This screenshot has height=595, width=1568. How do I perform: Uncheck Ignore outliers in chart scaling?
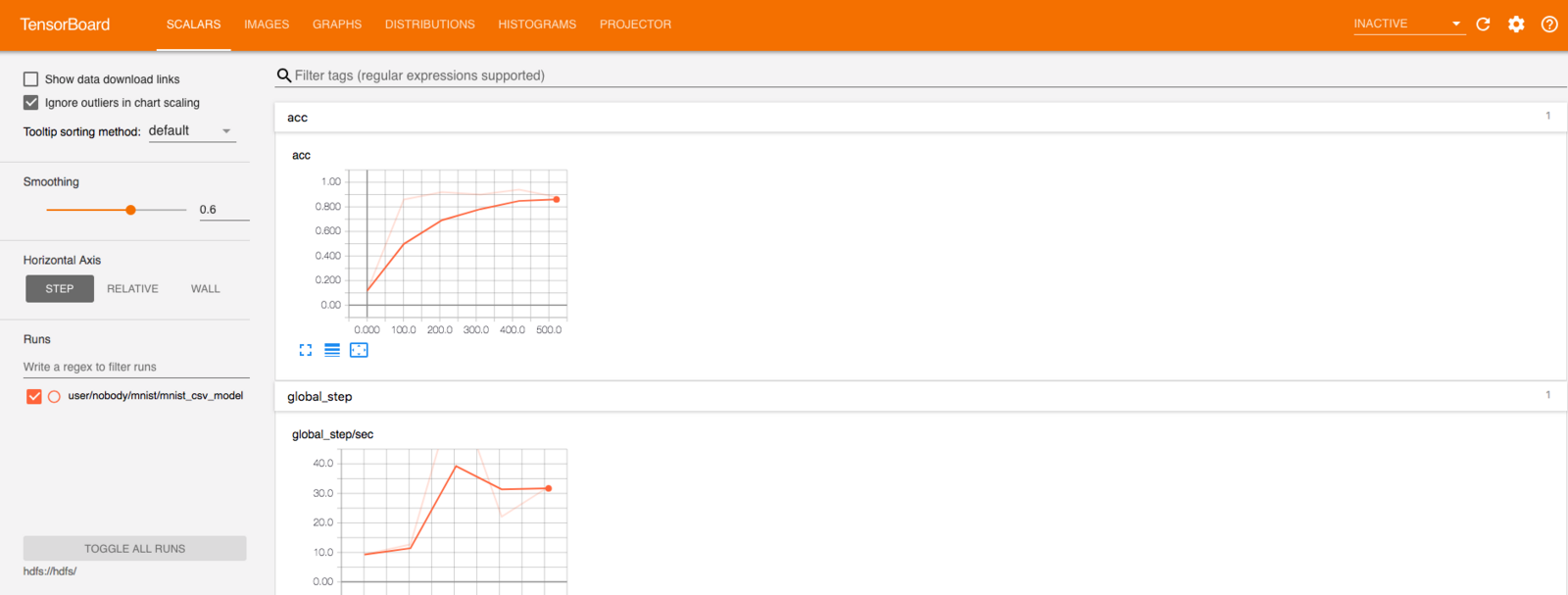[x=31, y=103]
